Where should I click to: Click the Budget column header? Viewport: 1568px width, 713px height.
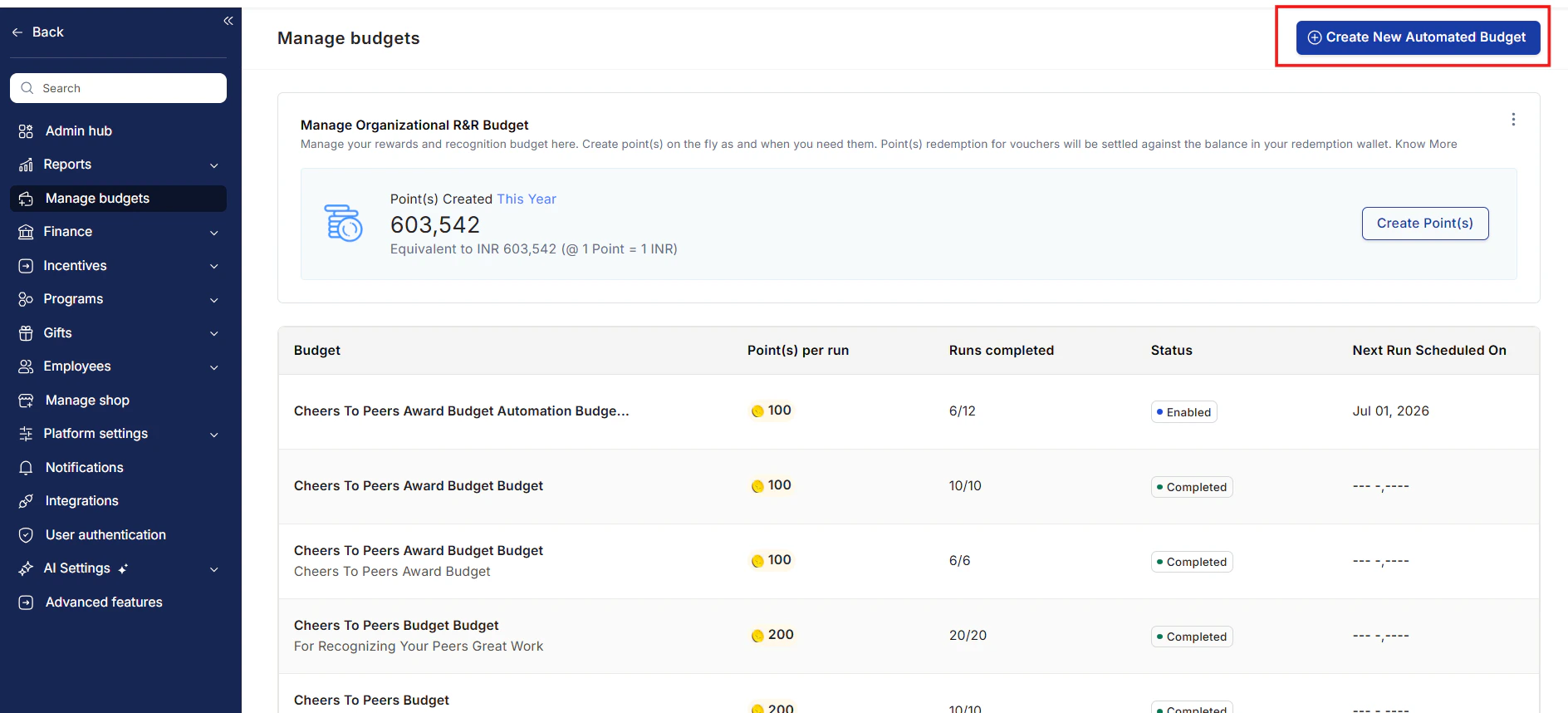tap(317, 350)
